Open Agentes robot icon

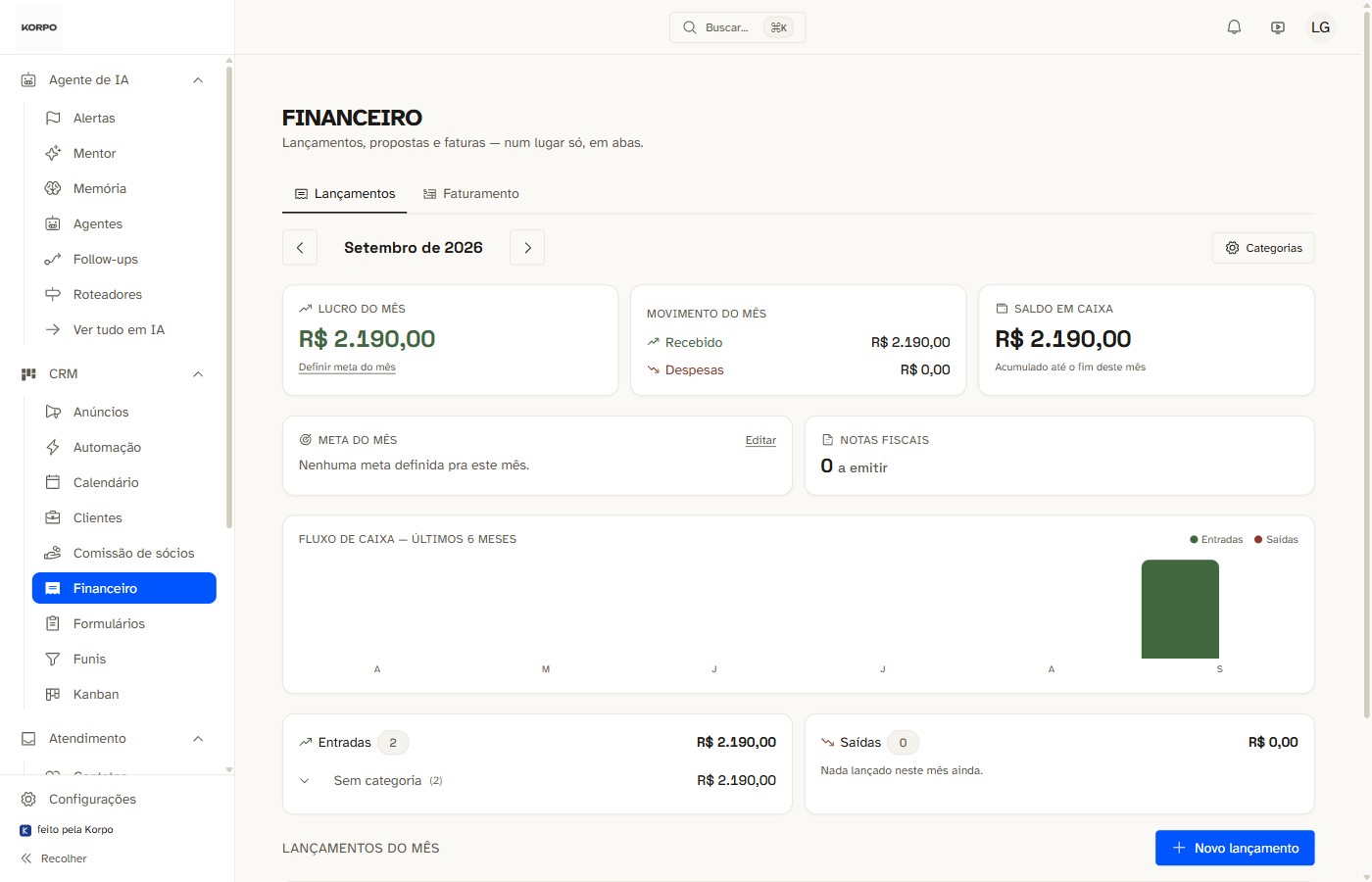(x=53, y=223)
